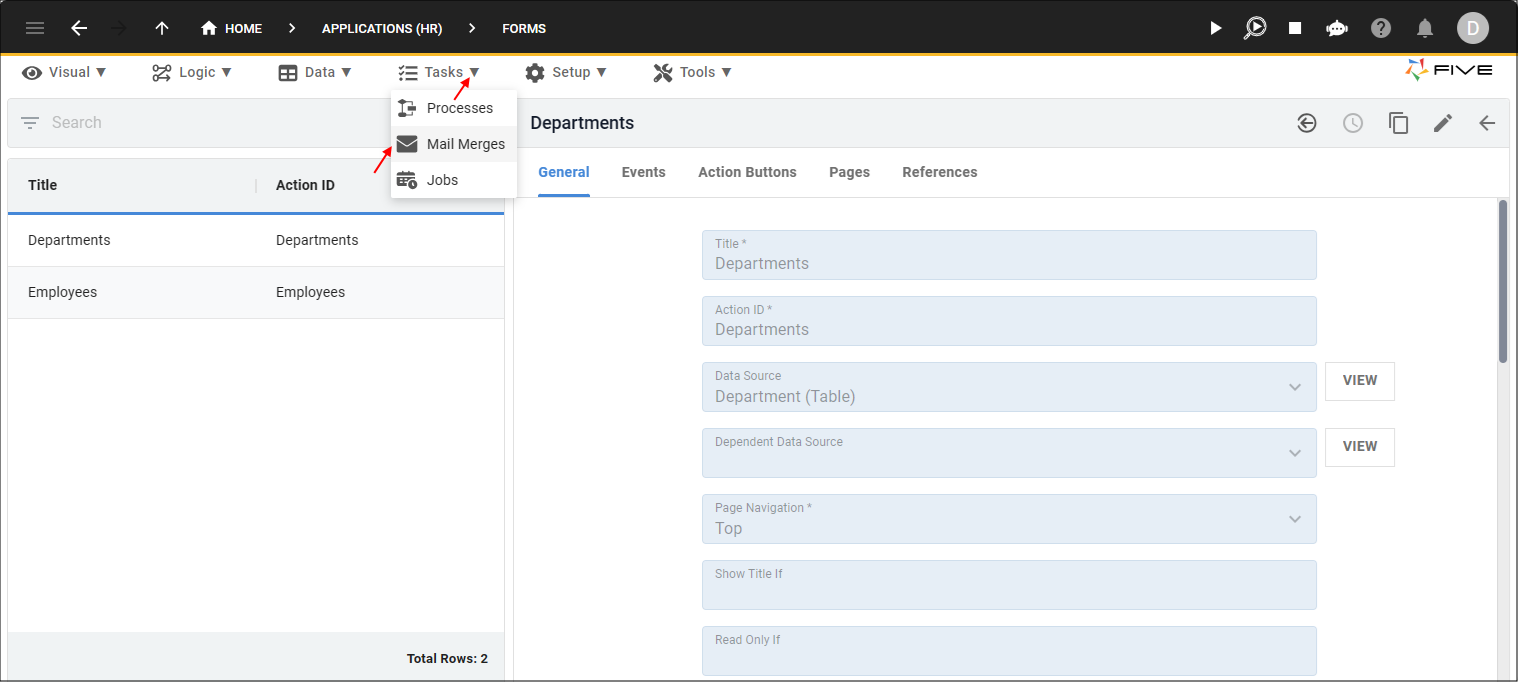This screenshot has width=1518, height=682.
Task: Click the revert arrow icon in Departments header
Action: (x=1307, y=123)
